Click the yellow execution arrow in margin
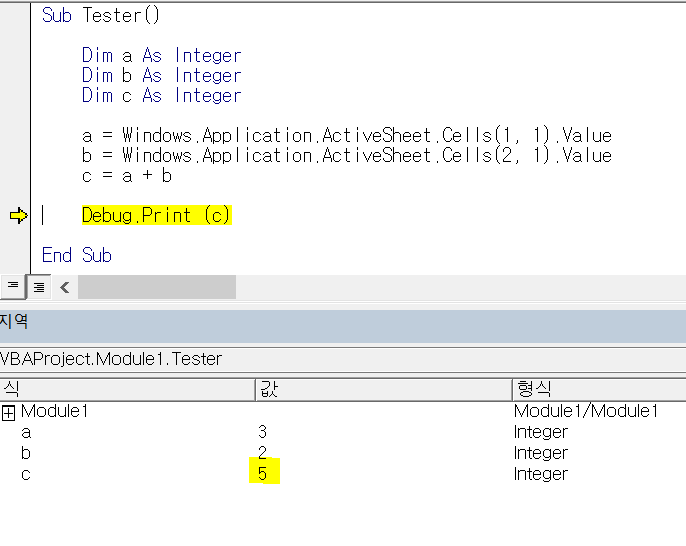Screen dimensions: 686x546 click(x=18, y=215)
